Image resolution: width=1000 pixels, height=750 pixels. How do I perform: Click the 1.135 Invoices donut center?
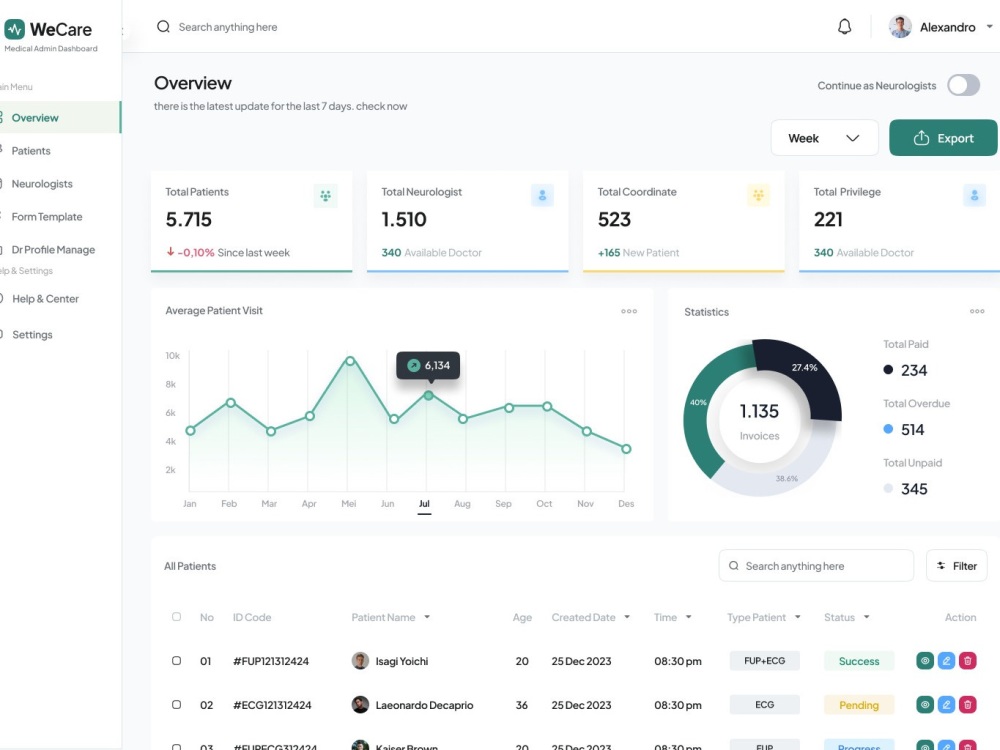click(x=760, y=421)
